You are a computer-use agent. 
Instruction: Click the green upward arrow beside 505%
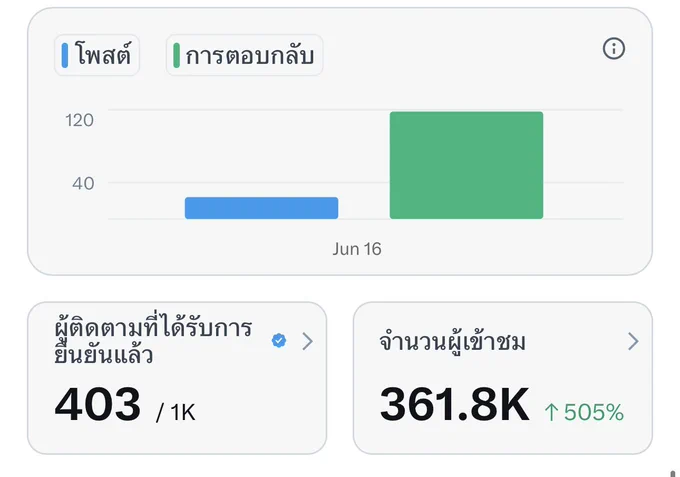point(551,412)
